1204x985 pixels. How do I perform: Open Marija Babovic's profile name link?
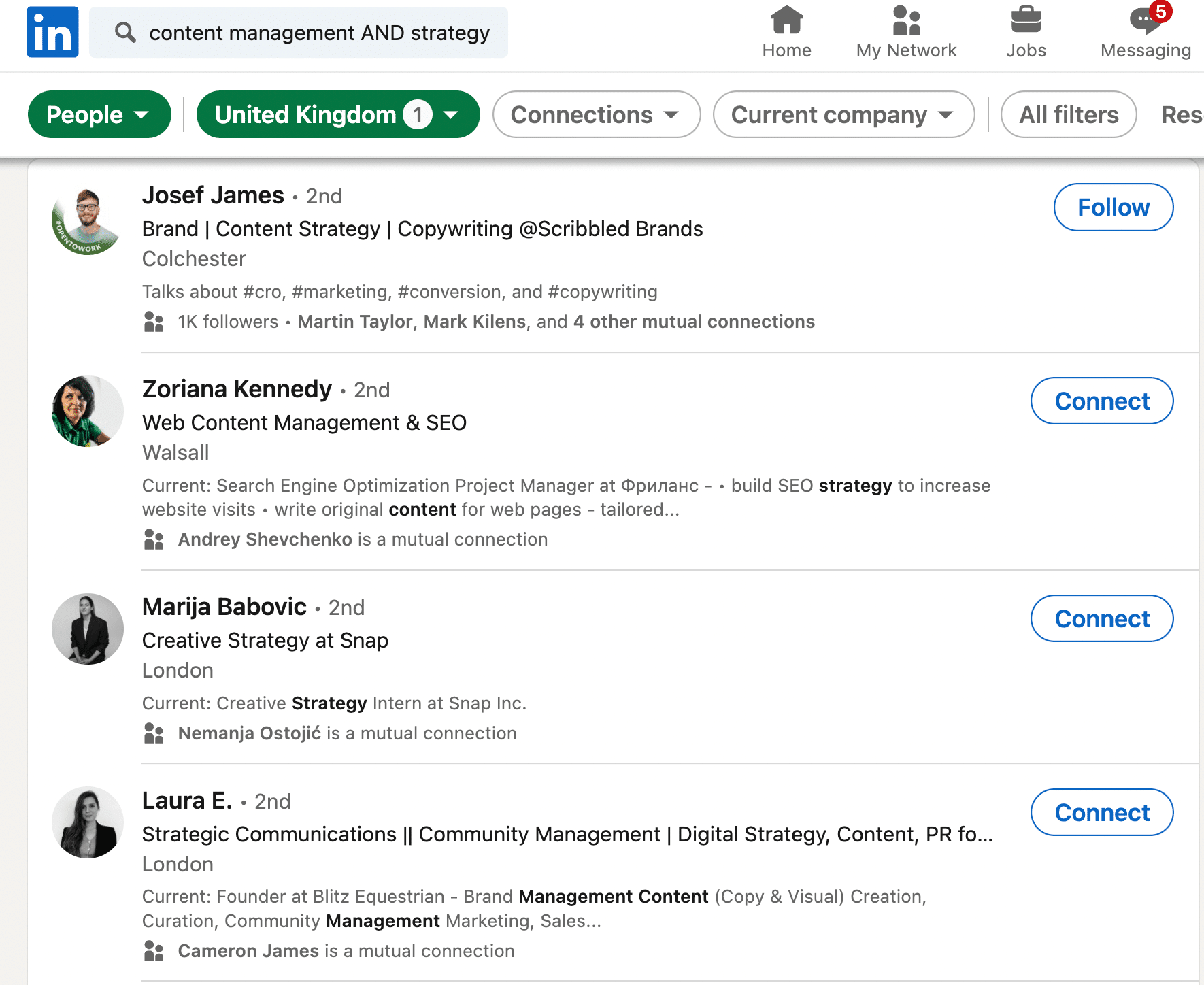[x=224, y=607]
